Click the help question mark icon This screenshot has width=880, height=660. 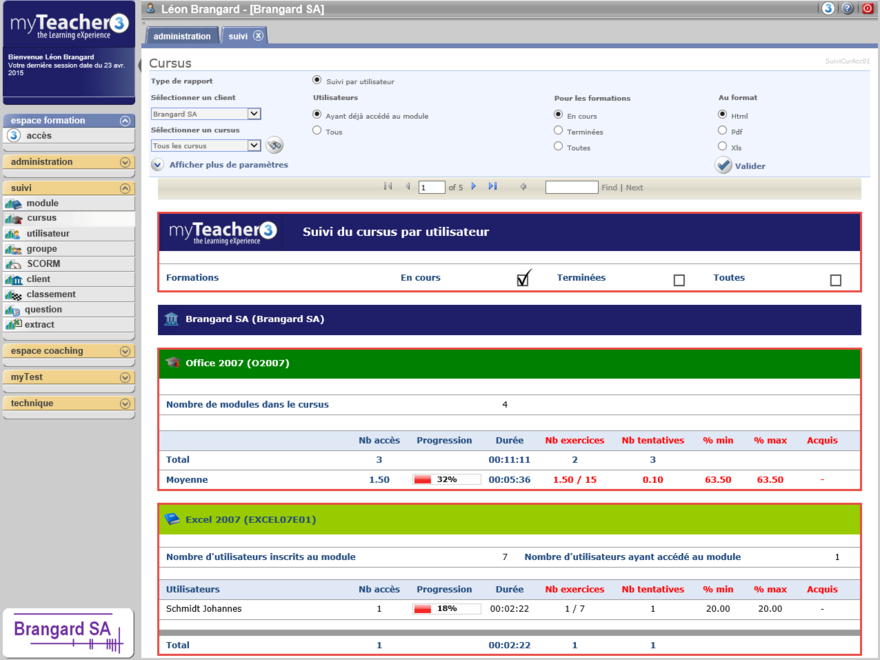pyautogui.click(x=847, y=8)
